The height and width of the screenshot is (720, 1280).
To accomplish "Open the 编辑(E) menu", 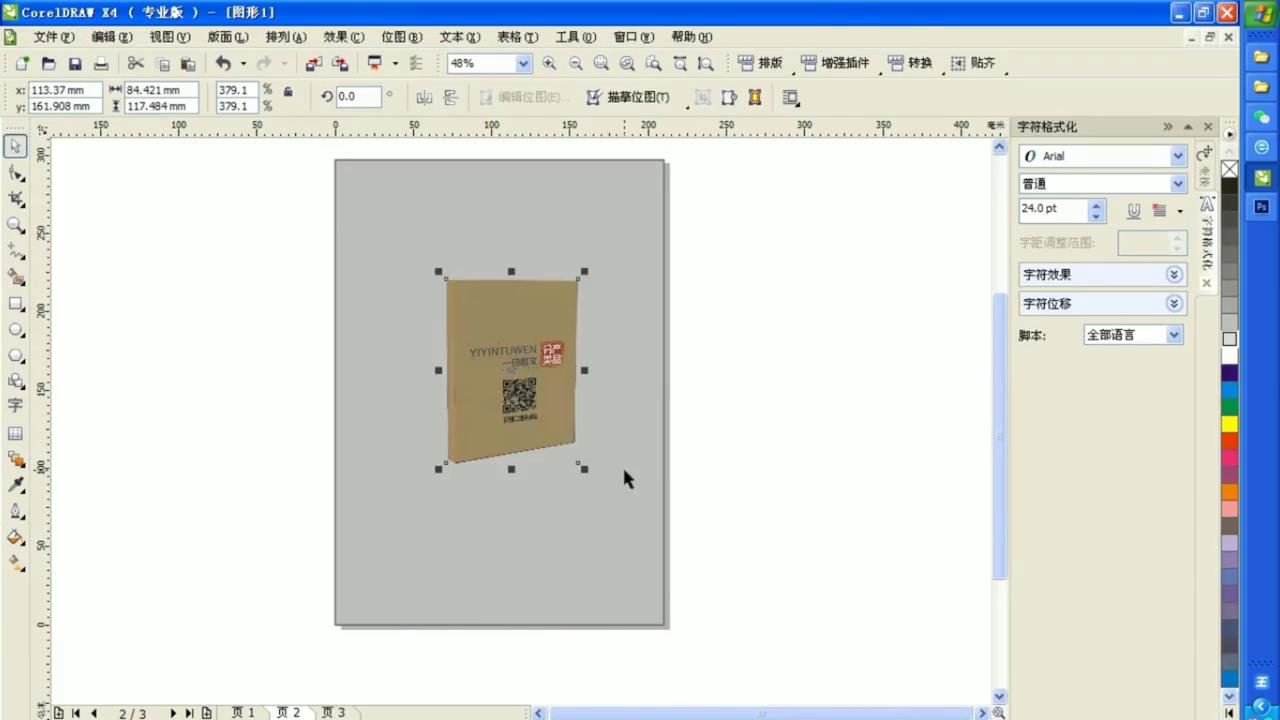I will [x=112, y=37].
